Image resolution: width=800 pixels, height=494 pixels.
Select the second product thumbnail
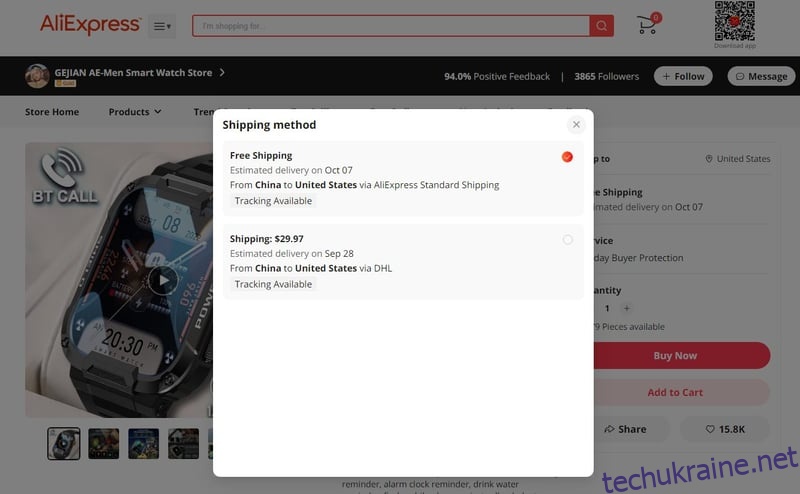point(104,443)
